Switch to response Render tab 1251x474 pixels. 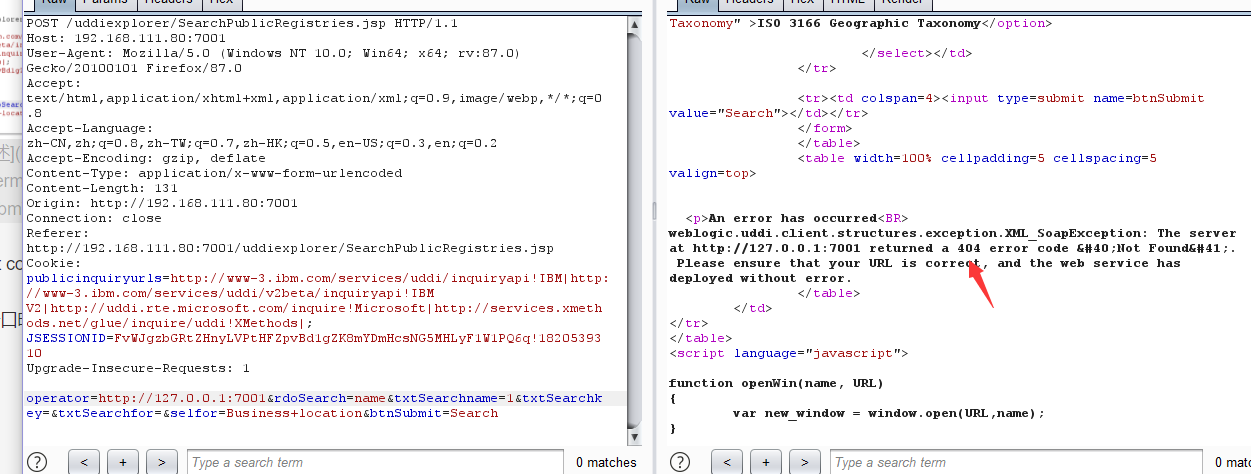click(902, 4)
